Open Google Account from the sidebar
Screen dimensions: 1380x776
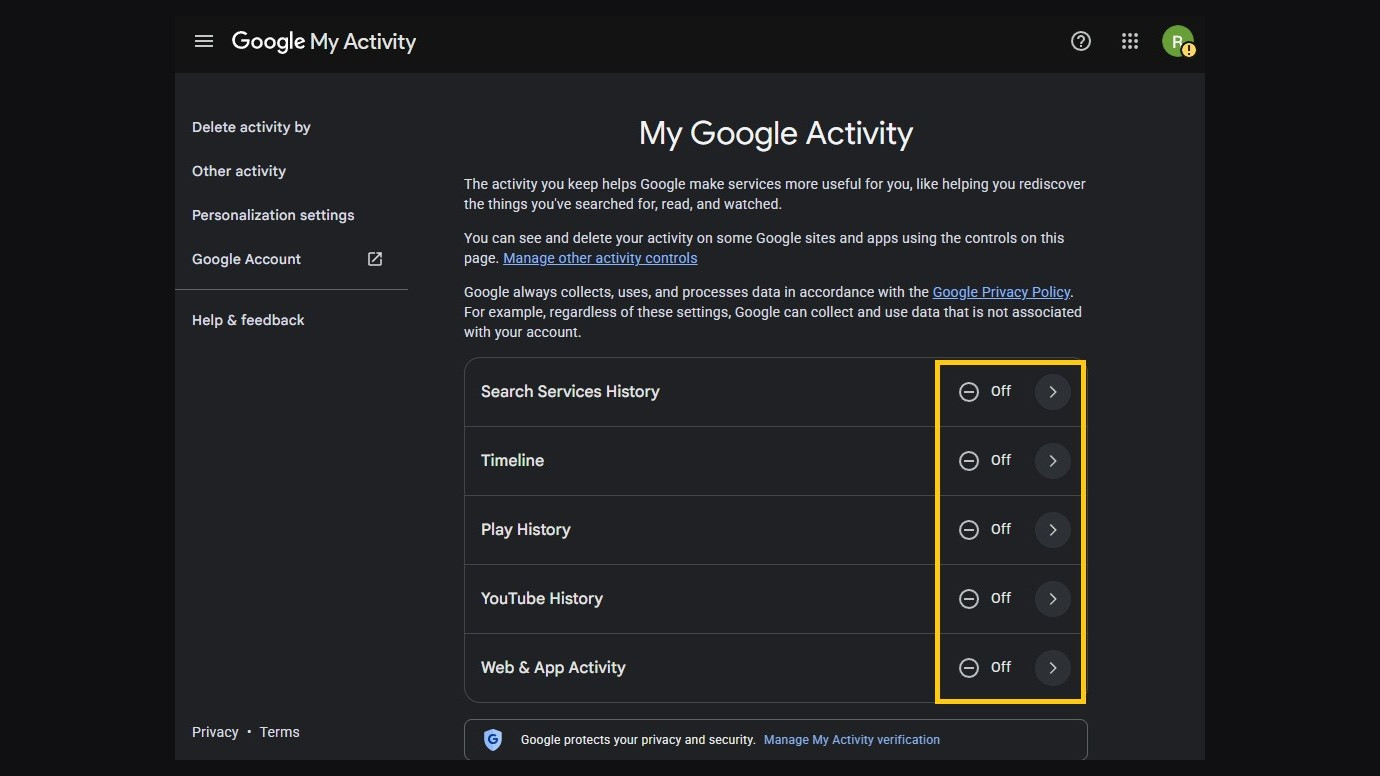pos(246,259)
